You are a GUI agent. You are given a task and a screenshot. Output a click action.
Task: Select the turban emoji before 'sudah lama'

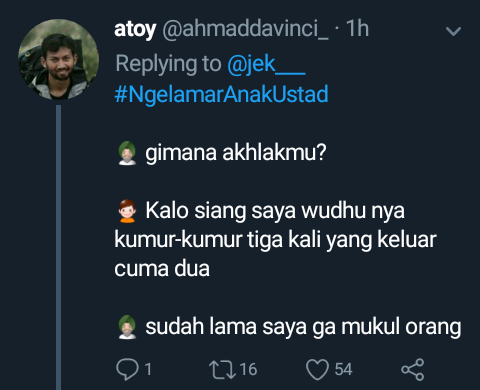(x=127, y=327)
